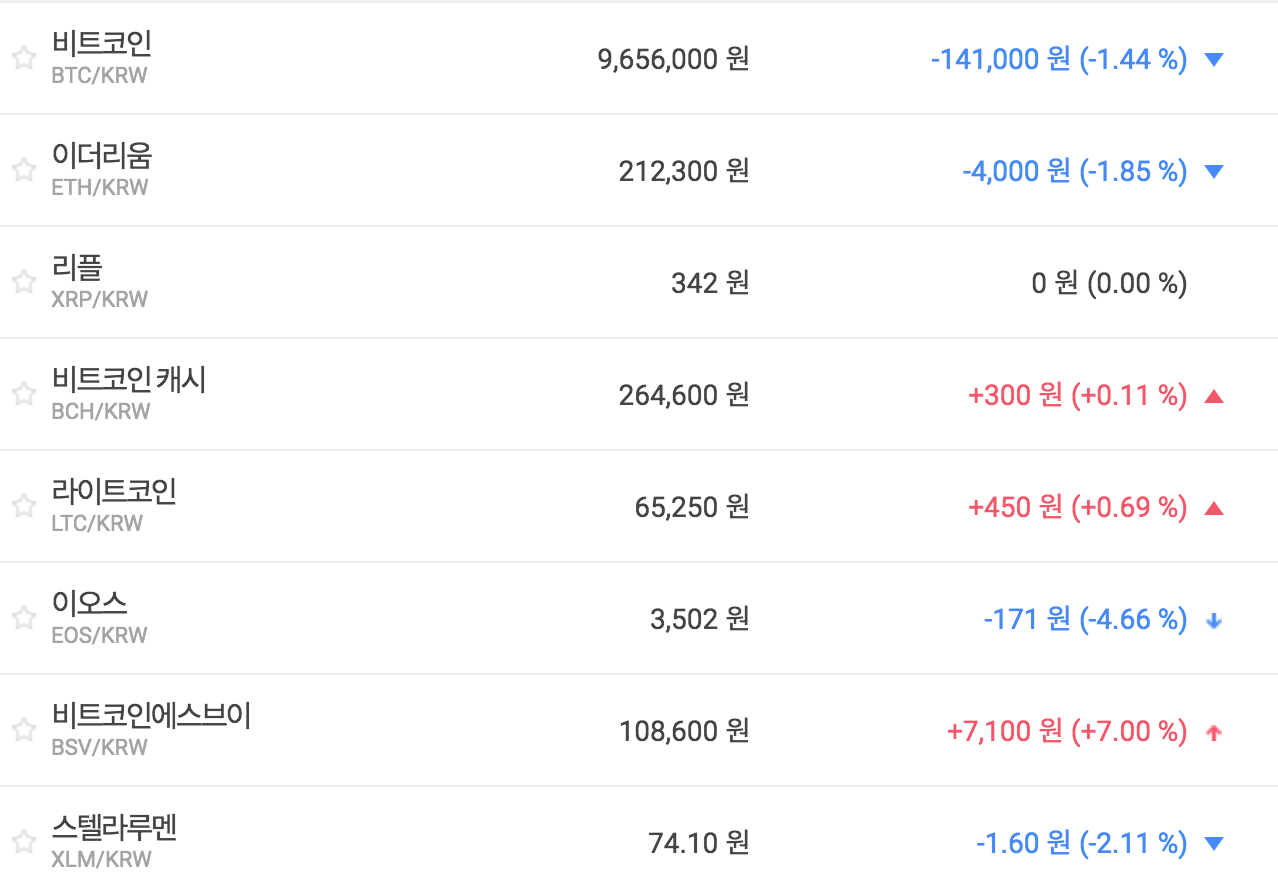Add BSV/KRW to favorites with star

pos(24,730)
